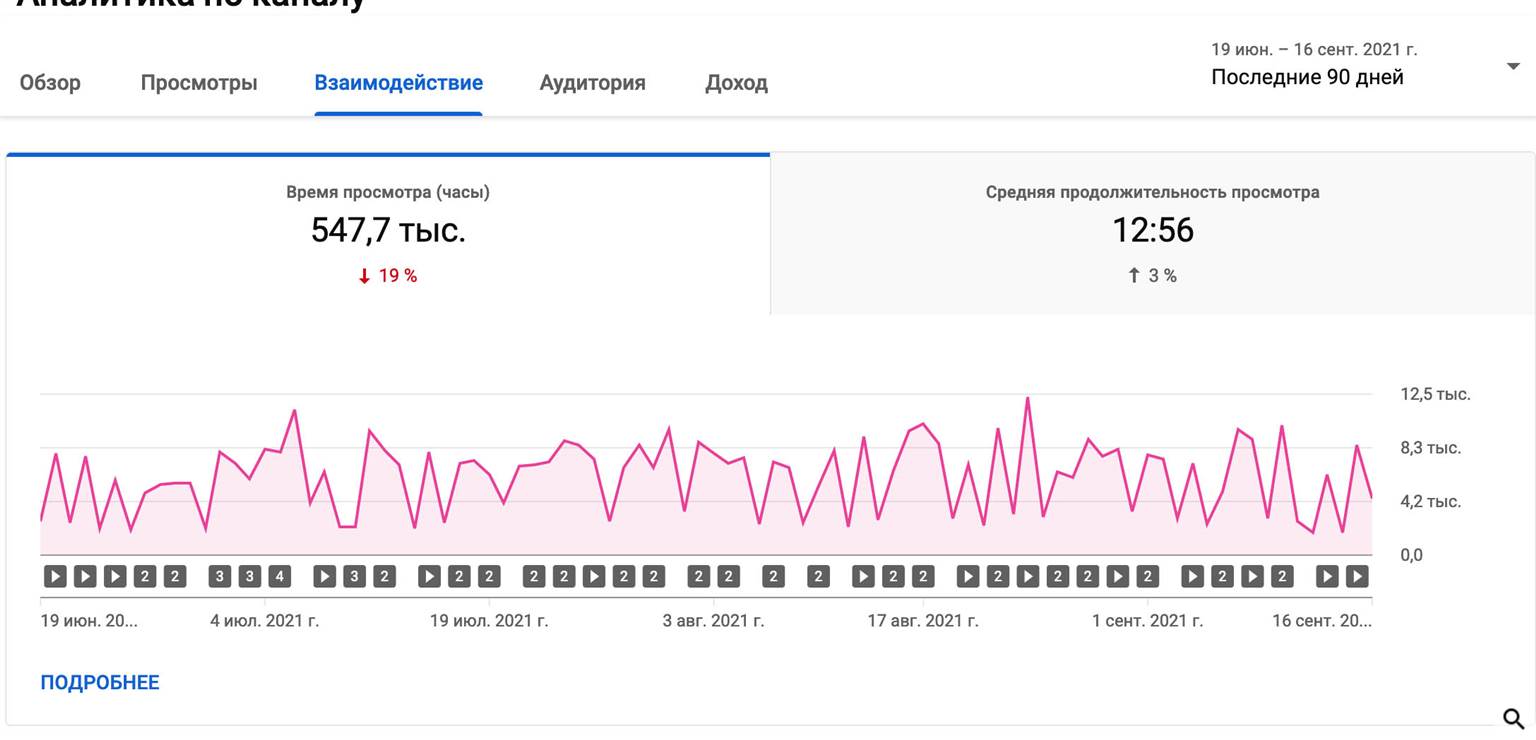The height and width of the screenshot is (740, 1536).
Task: Select the Взаимодействие tab
Action: click(x=399, y=83)
